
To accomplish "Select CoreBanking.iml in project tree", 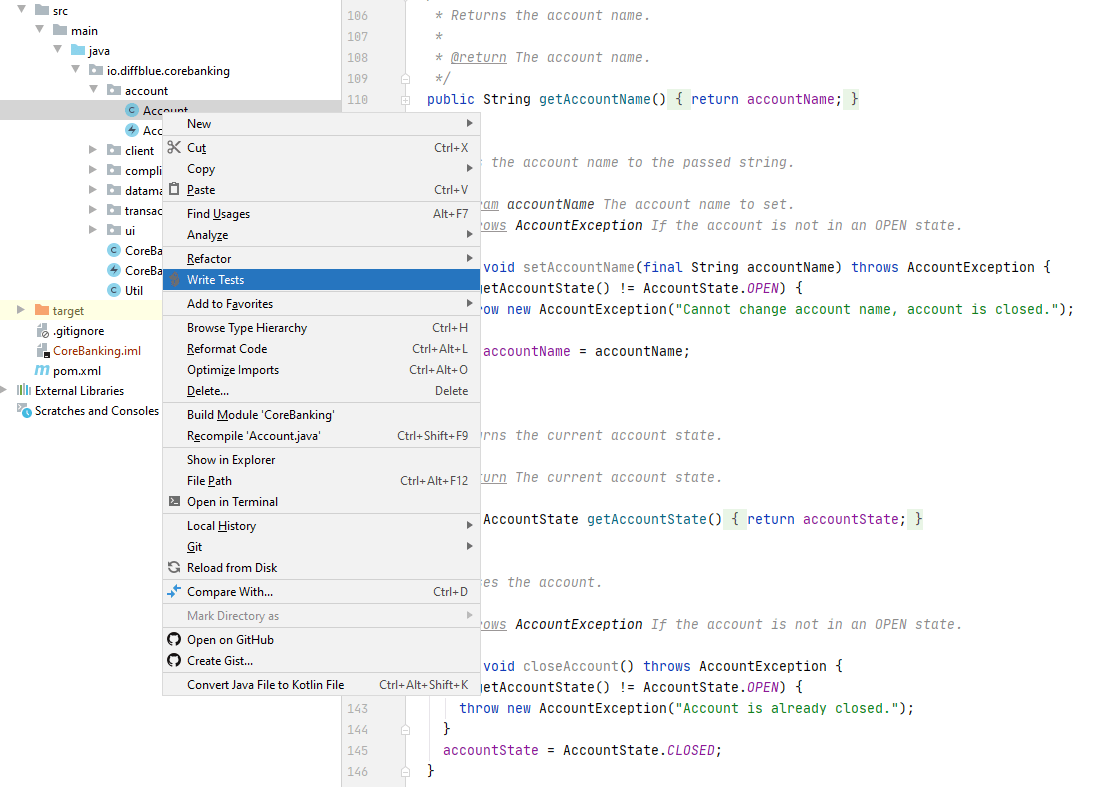I will [x=97, y=350].
